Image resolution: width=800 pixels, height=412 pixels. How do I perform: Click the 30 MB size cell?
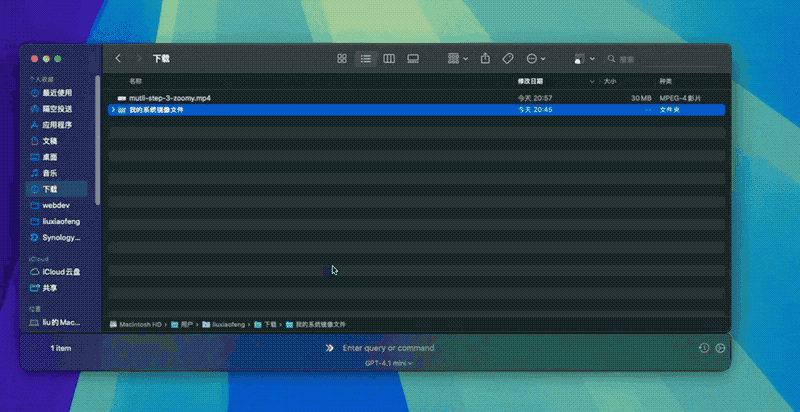641,98
